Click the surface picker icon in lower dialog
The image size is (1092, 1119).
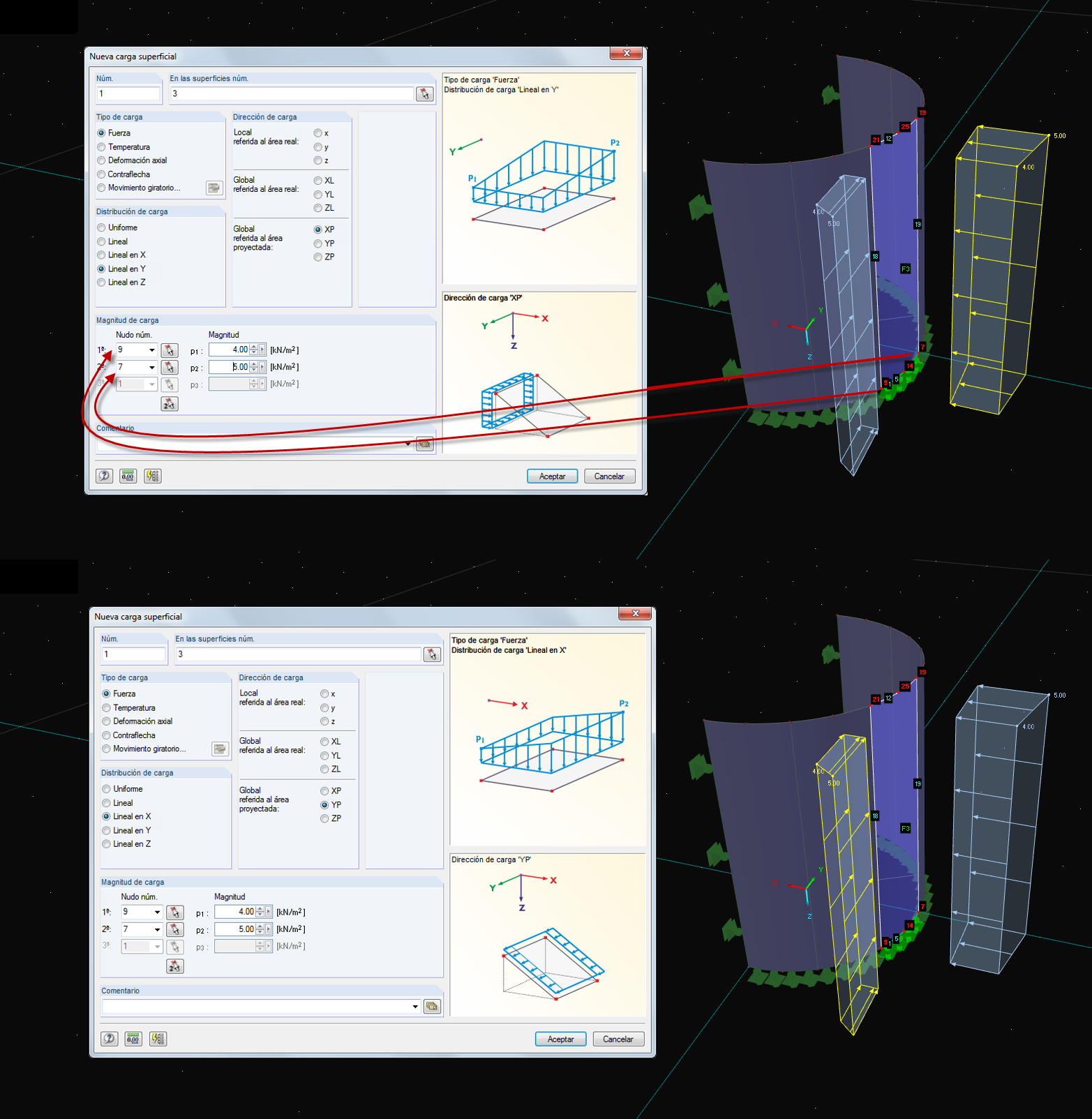[x=432, y=654]
